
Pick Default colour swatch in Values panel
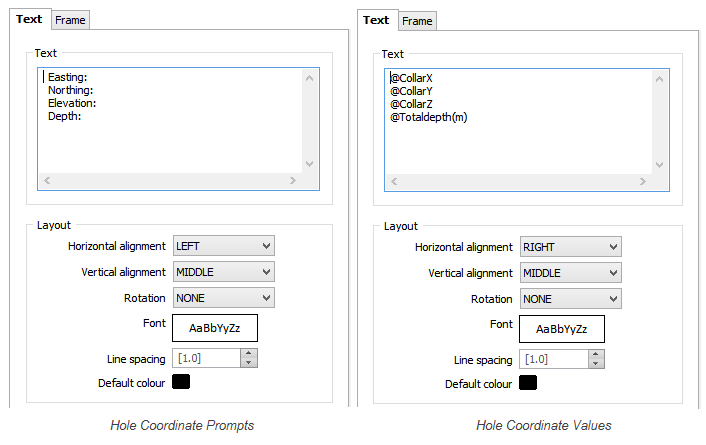tap(528, 383)
